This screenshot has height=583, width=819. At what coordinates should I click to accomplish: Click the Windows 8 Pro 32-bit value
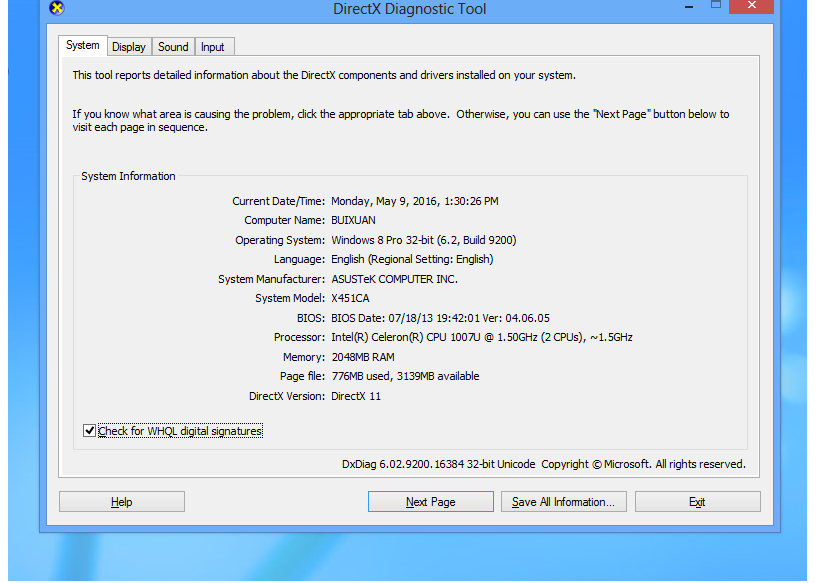tap(424, 240)
